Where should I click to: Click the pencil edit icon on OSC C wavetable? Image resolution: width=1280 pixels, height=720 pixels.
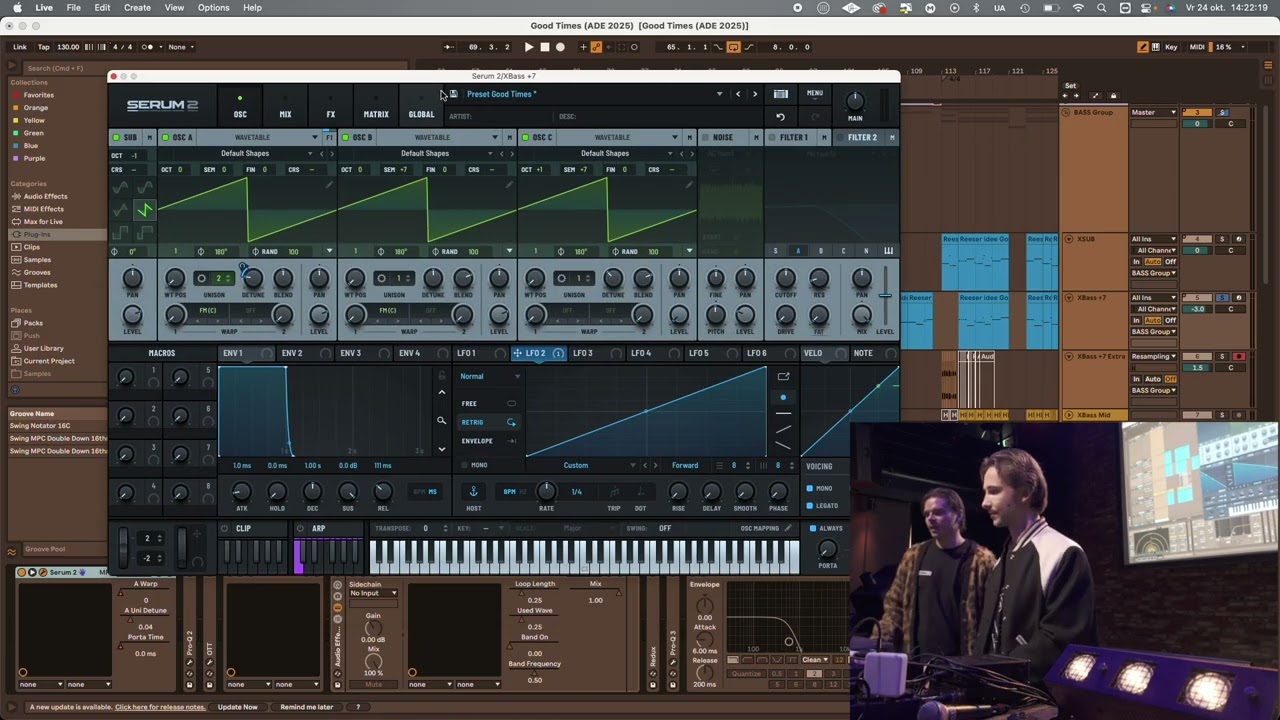(689, 184)
